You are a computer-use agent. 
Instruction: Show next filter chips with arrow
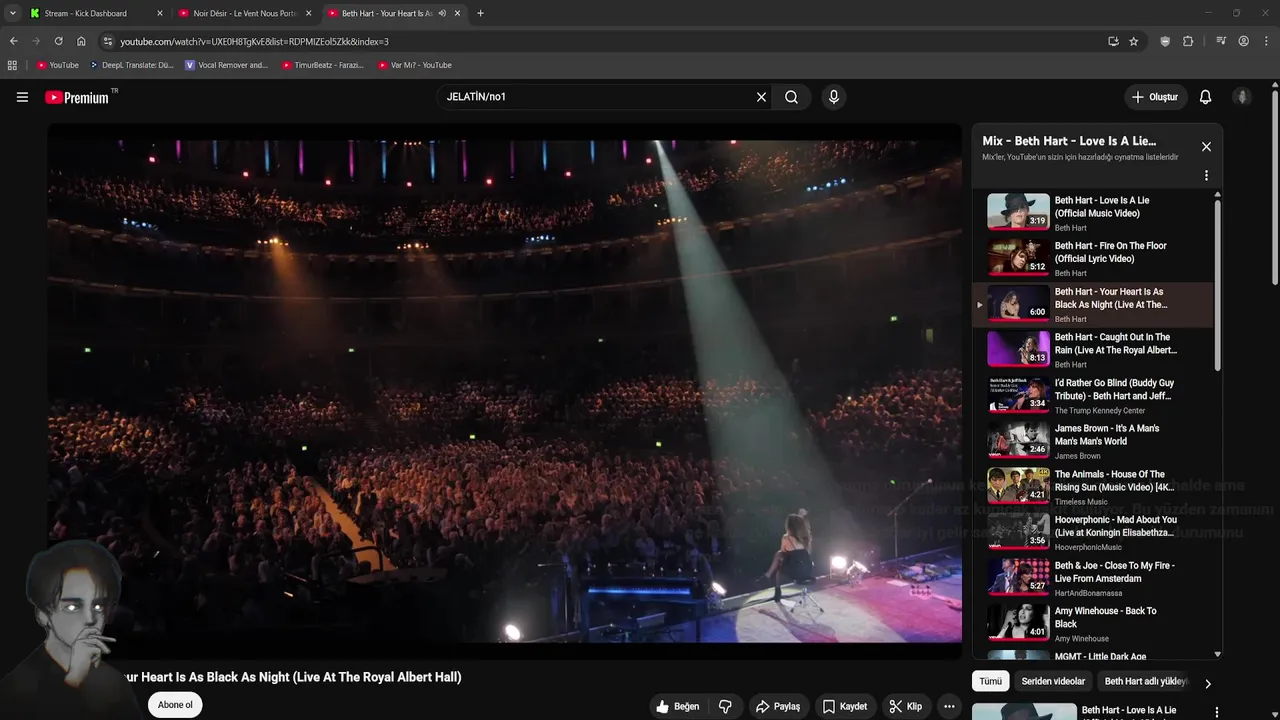pos(1207,684)
